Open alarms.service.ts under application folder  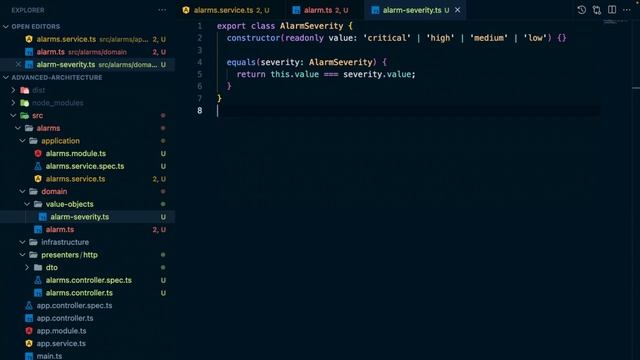(87, 179)
